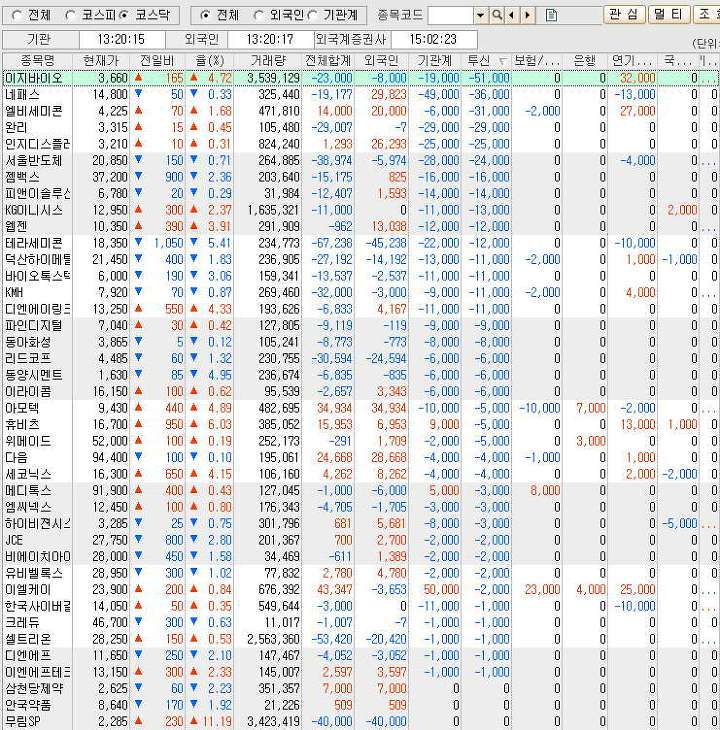The width and height of the screenshot is (720, 730).
Task: Click 이지바이오 price 3,660
Action: tap(112, 78)
